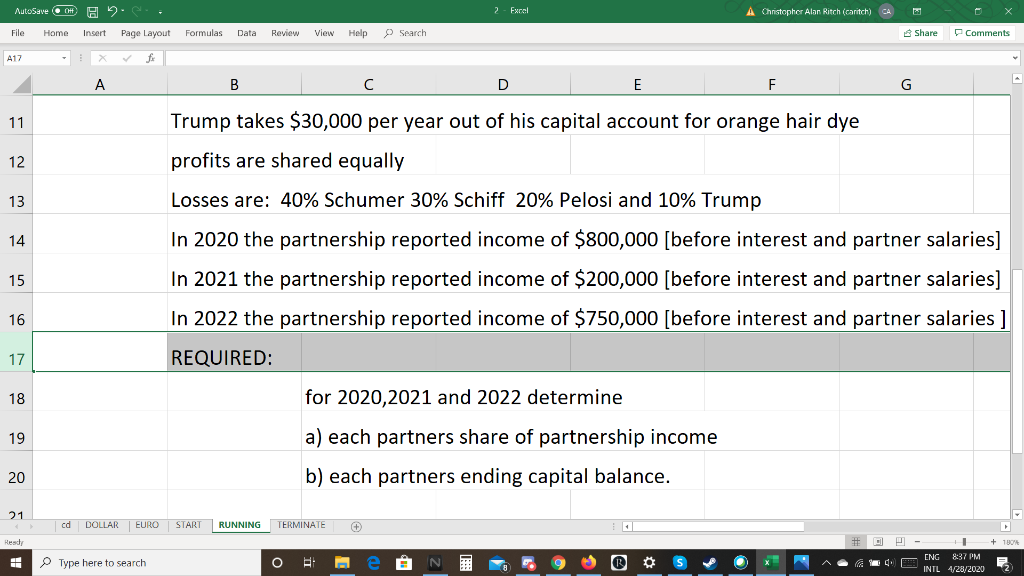This screenshot has height=576, width=1024.
Task: Click the Name Box showing A17
Action: pyautogui.click(x=31, y=58)
